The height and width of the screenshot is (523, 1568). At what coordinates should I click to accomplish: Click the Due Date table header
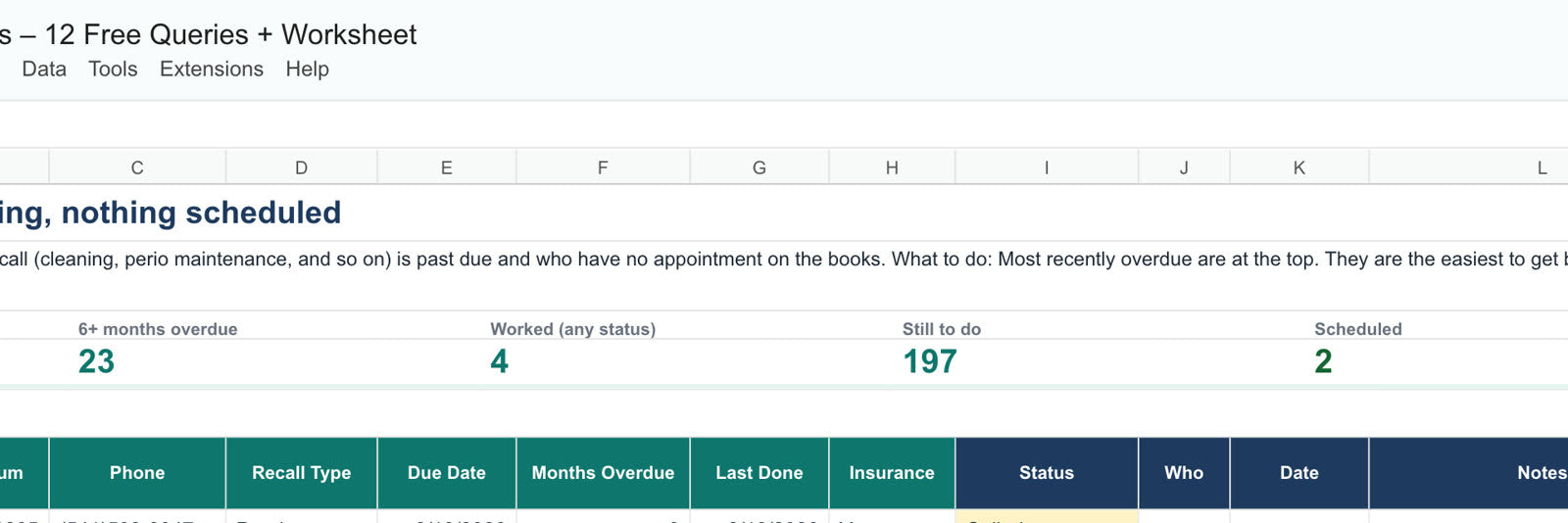pyautogui.click(x=446, y=473)
